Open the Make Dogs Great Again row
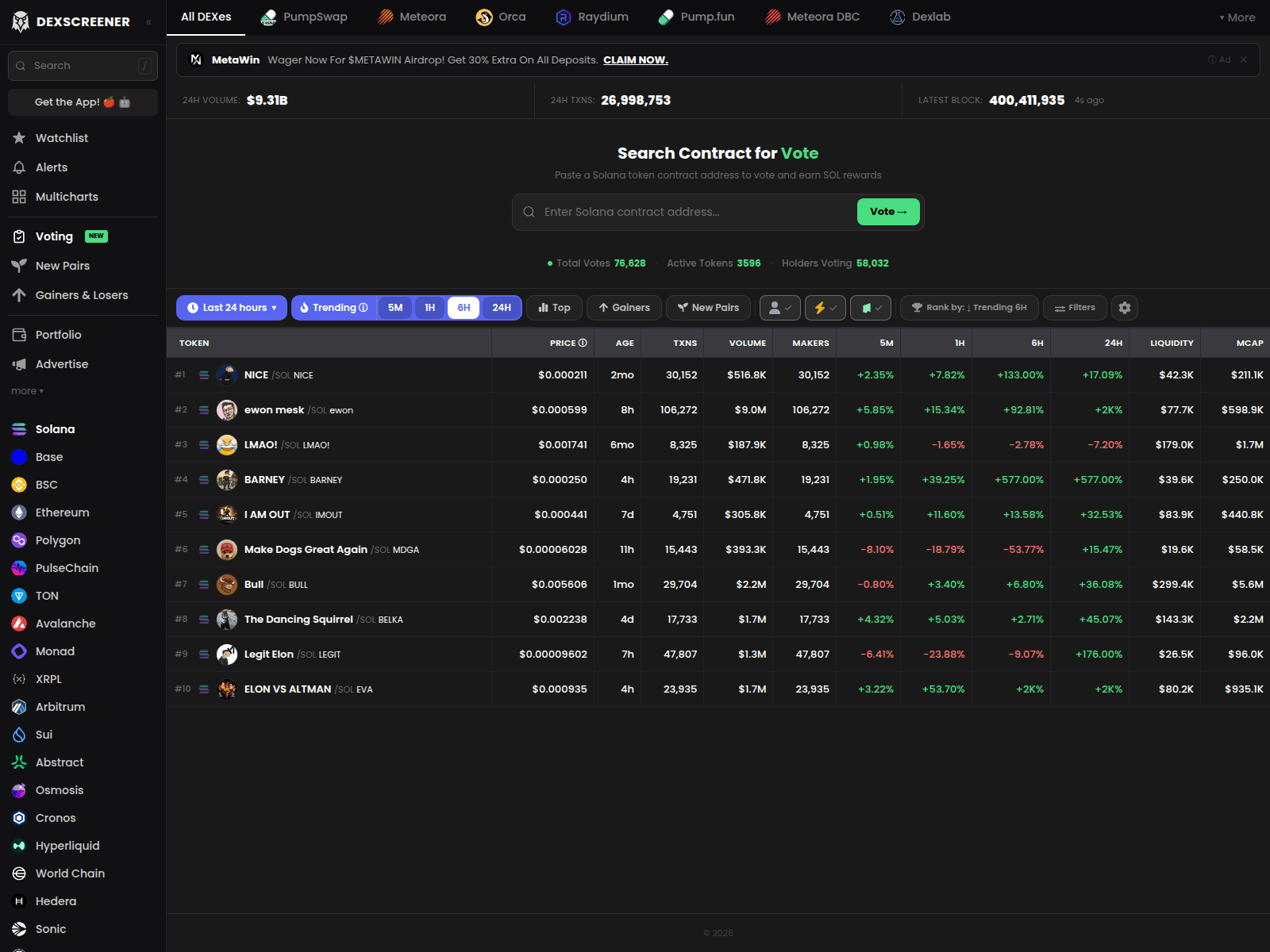 coord(718,550)
